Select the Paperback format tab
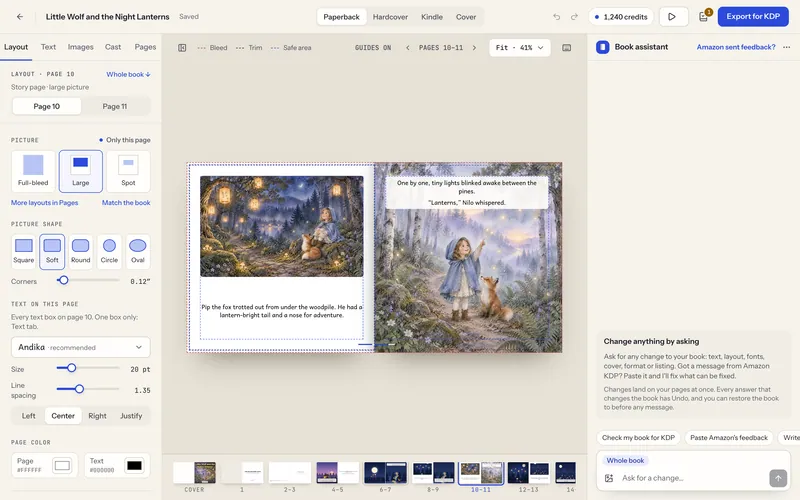This screenshot has width=800, height=500. click(x=341, y=17)
